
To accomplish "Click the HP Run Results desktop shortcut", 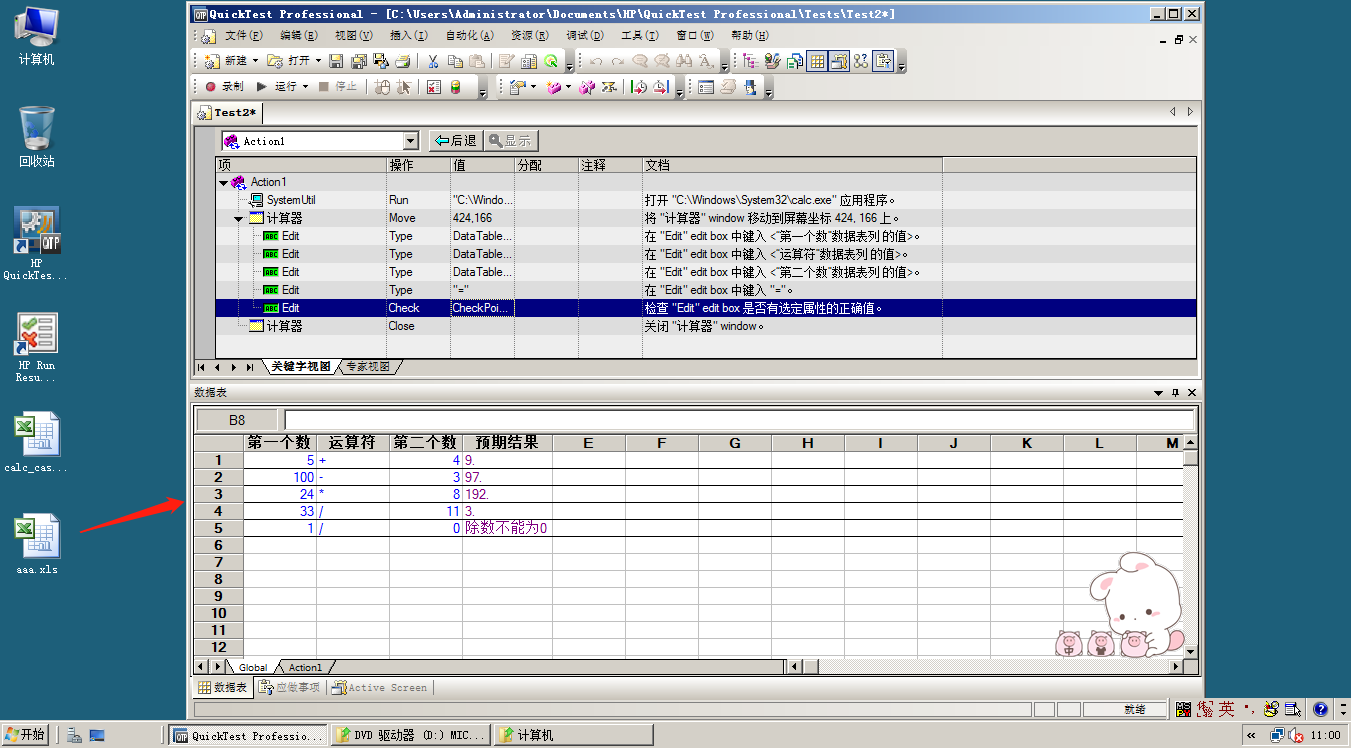I will click(37, 347).
